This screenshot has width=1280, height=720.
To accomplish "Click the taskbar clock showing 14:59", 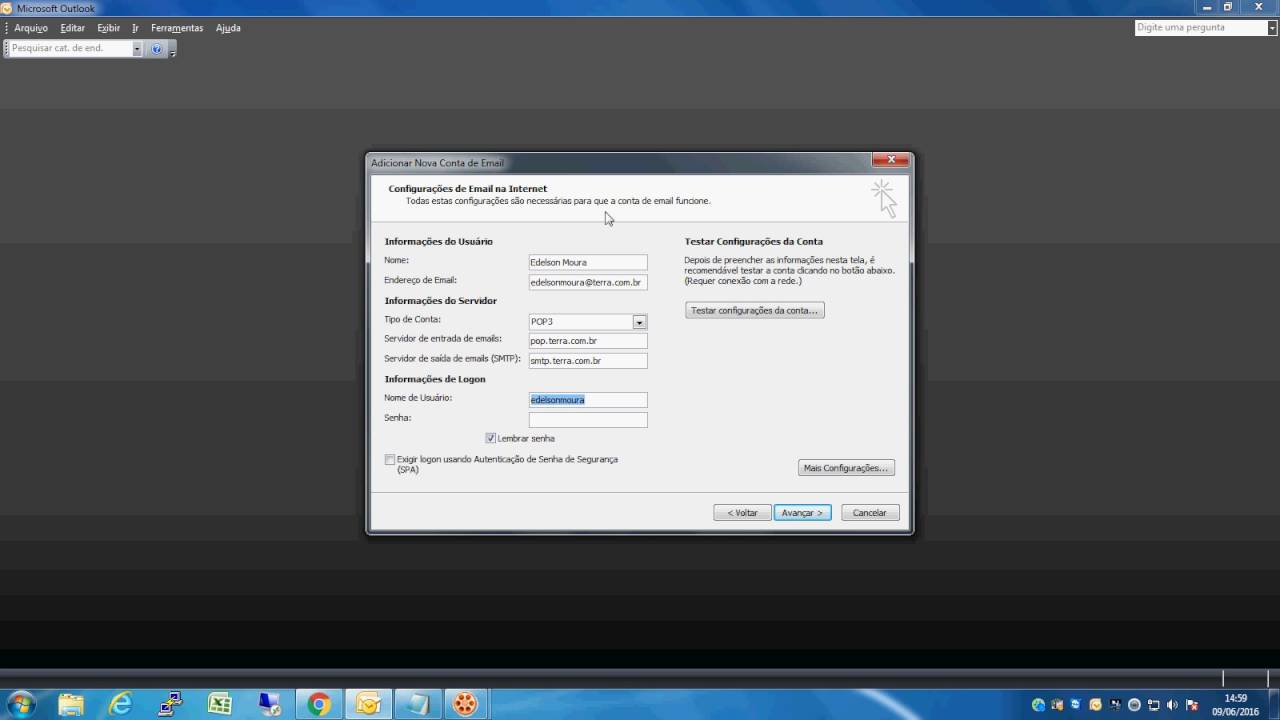I will (1235, 704).
